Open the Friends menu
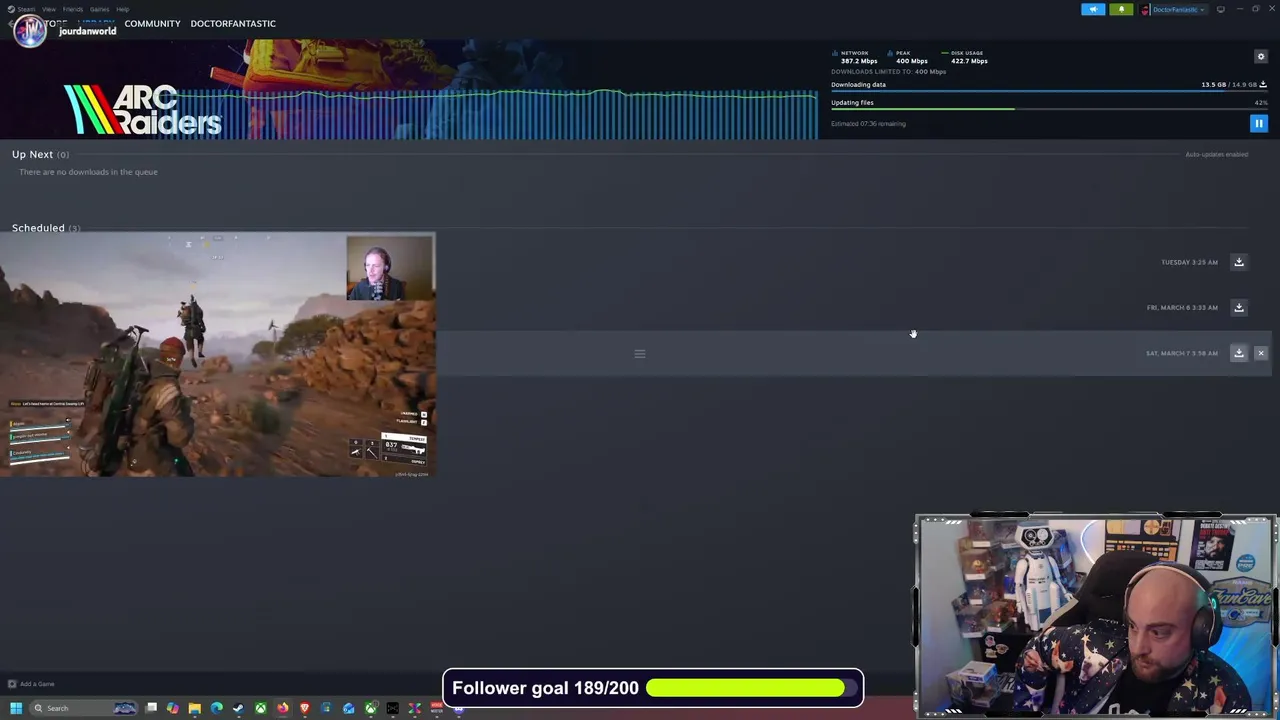 [73, 9]
